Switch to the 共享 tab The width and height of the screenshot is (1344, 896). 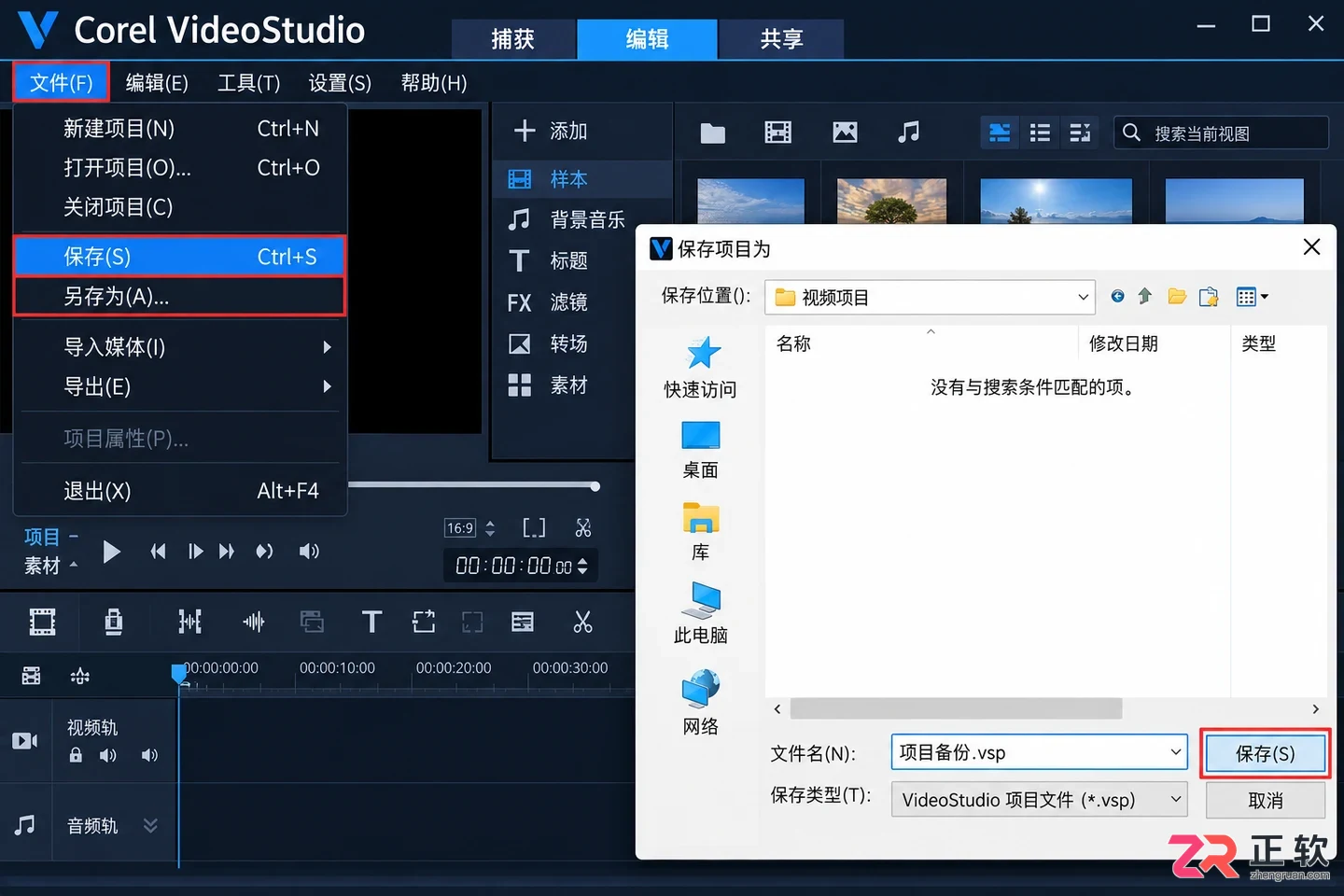pyautogui.click(x=781, y=38)
